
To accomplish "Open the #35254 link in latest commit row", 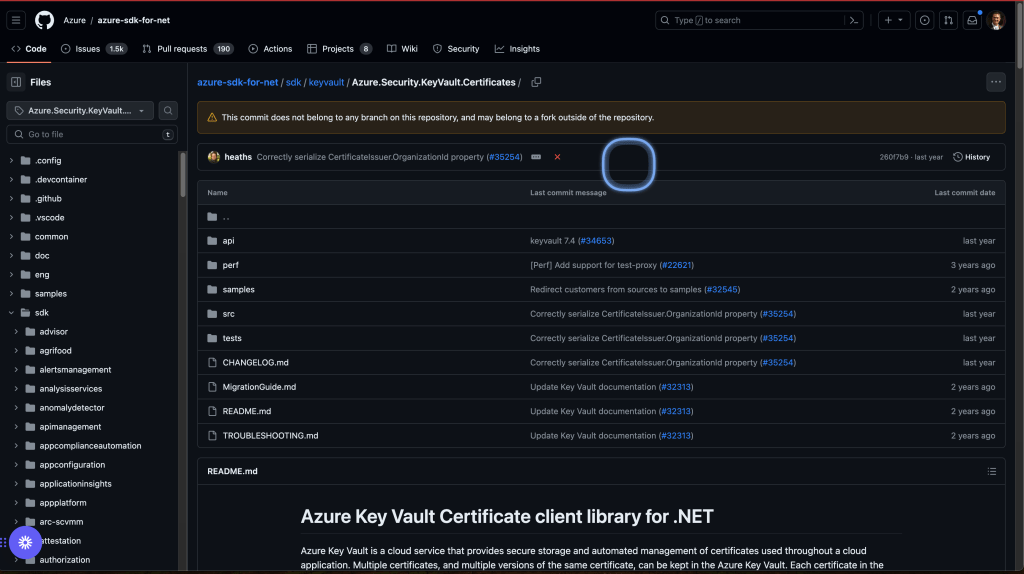I will (x=505, y=157).
